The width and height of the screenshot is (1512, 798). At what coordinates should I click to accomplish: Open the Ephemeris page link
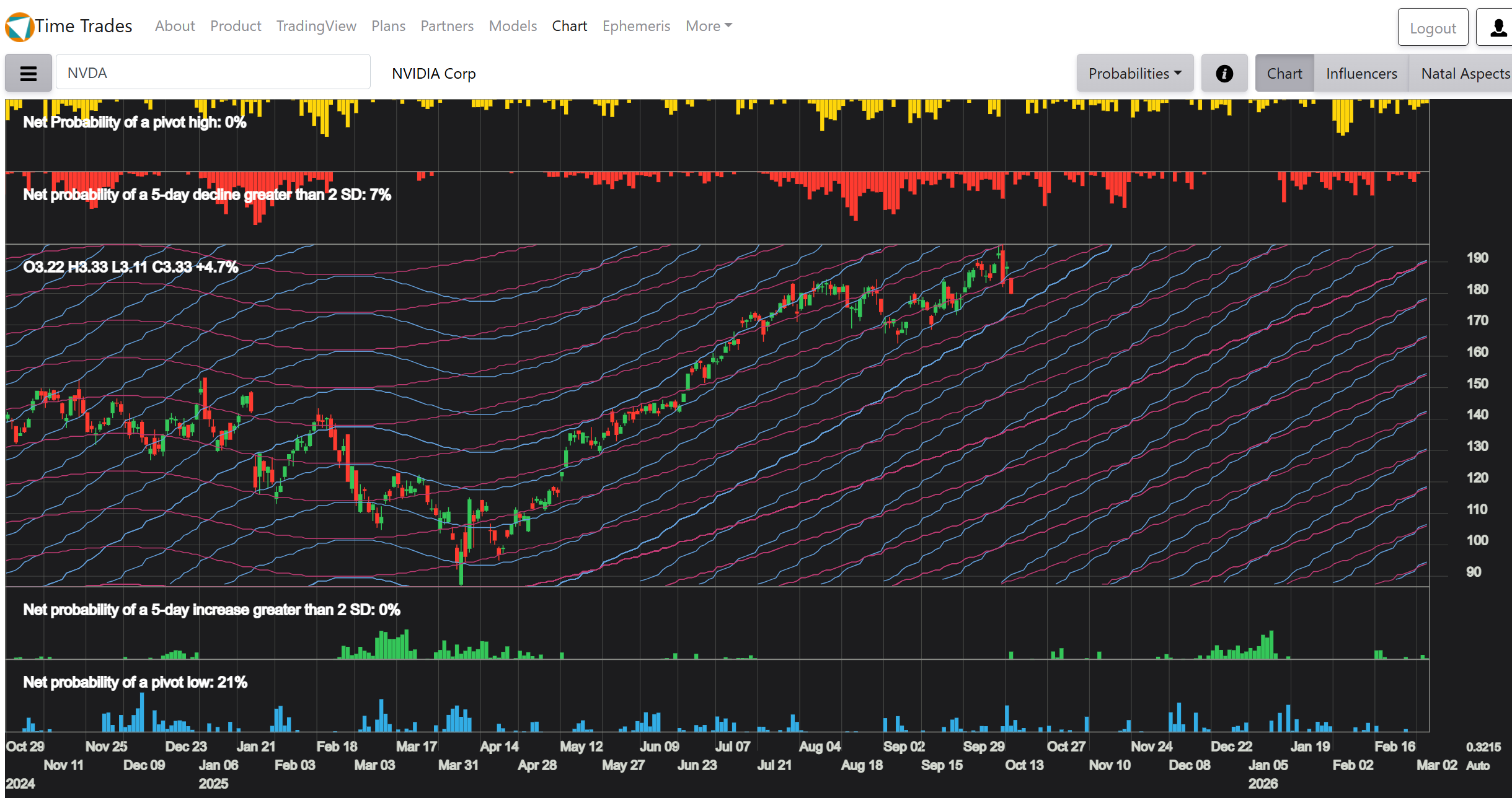(x=636, y=26)
